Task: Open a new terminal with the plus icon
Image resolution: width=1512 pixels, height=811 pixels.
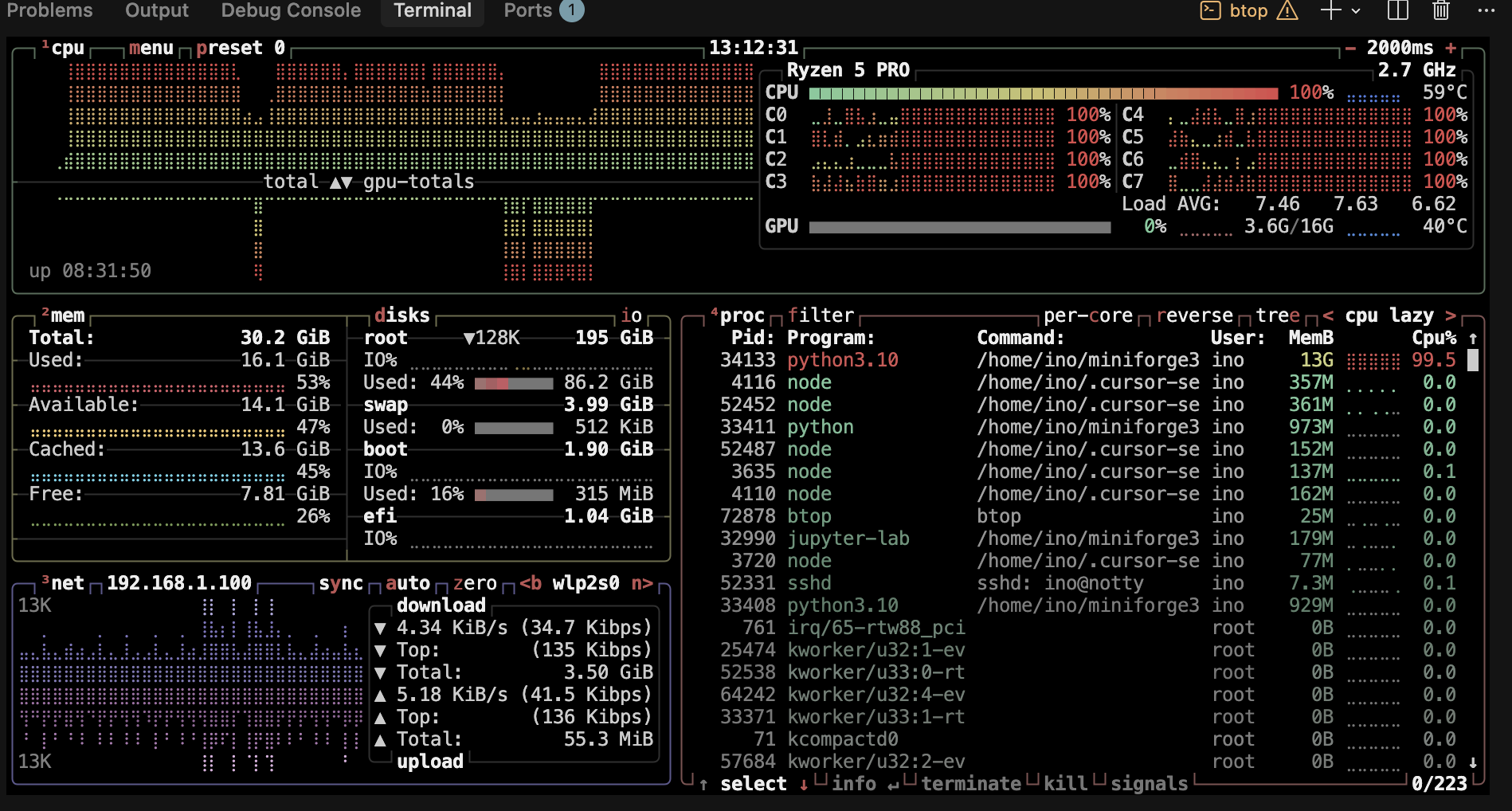Action: click(x=1331, y=10)
